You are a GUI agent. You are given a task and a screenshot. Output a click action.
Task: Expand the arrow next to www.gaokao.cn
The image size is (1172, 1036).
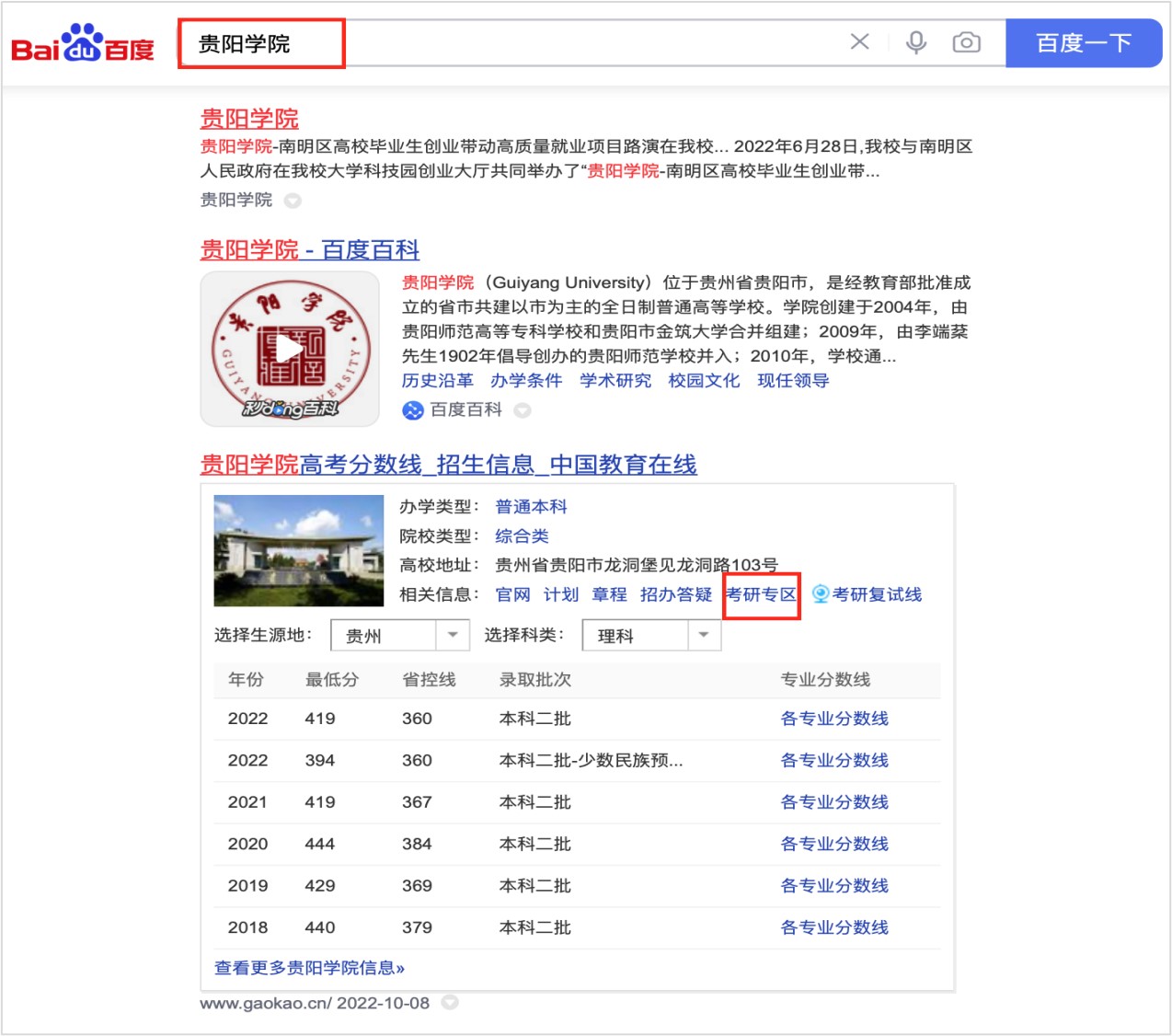click(450, 1003)
